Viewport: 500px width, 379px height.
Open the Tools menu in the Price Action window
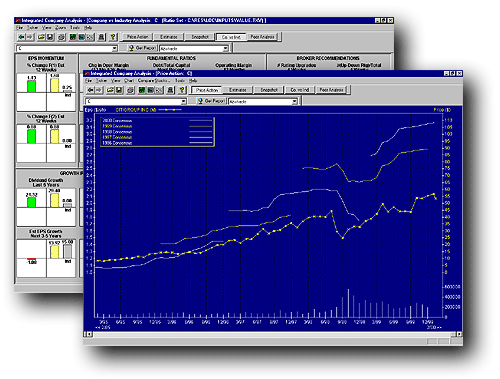(180, 81)
